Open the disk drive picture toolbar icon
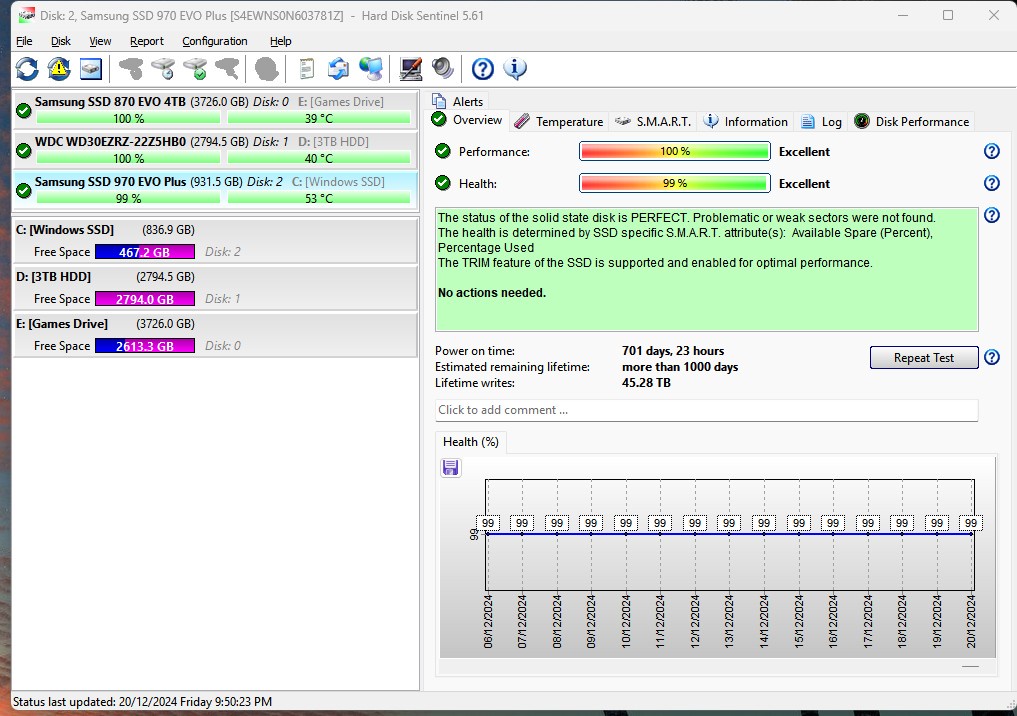 tap(91, 69)
